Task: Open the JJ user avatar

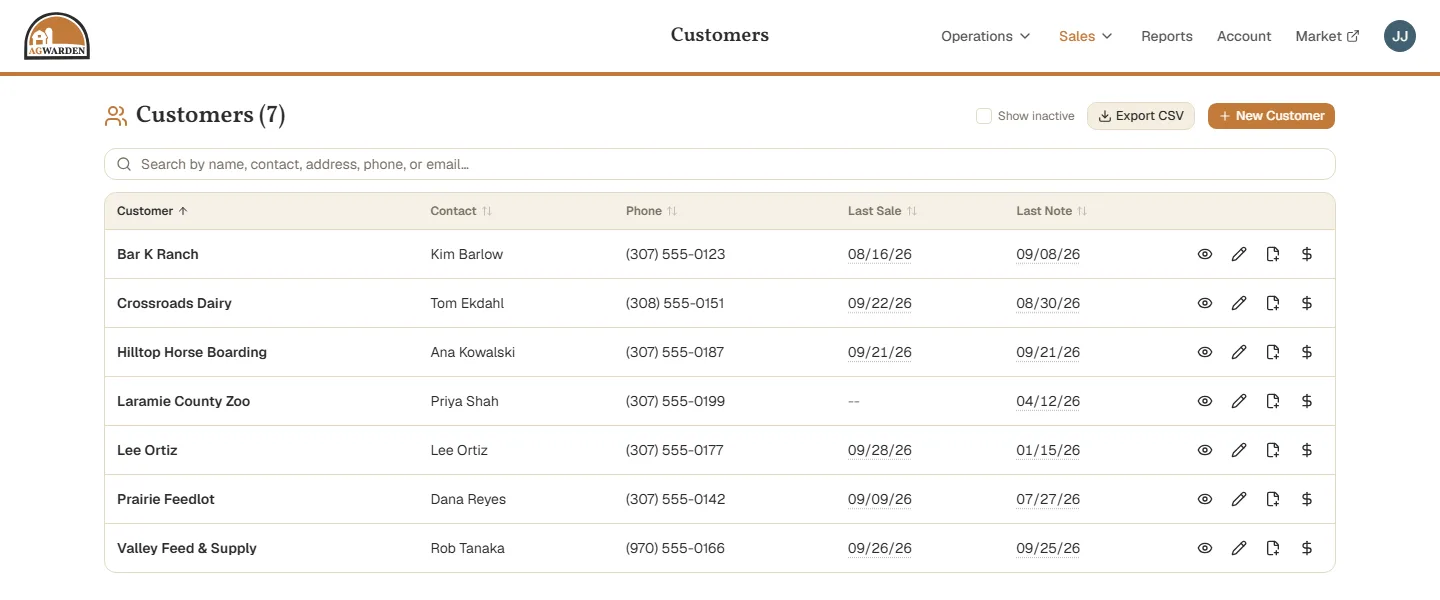Action: coord(1400,36)
